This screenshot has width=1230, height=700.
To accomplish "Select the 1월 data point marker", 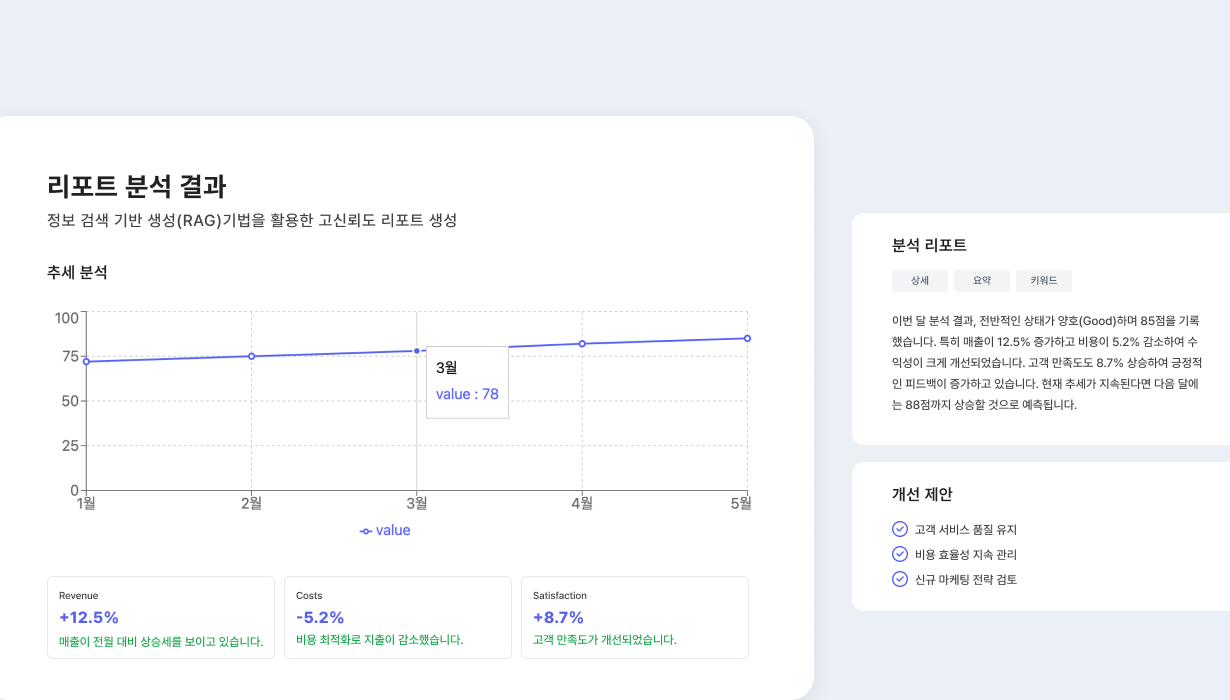I will (87, 362).
